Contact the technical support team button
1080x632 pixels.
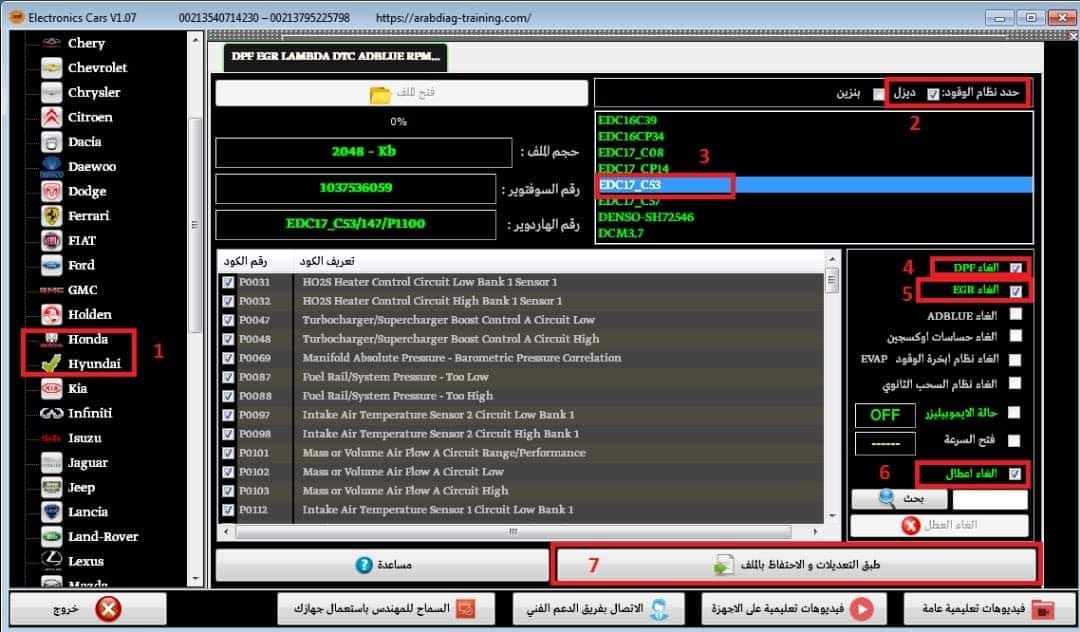599,609
